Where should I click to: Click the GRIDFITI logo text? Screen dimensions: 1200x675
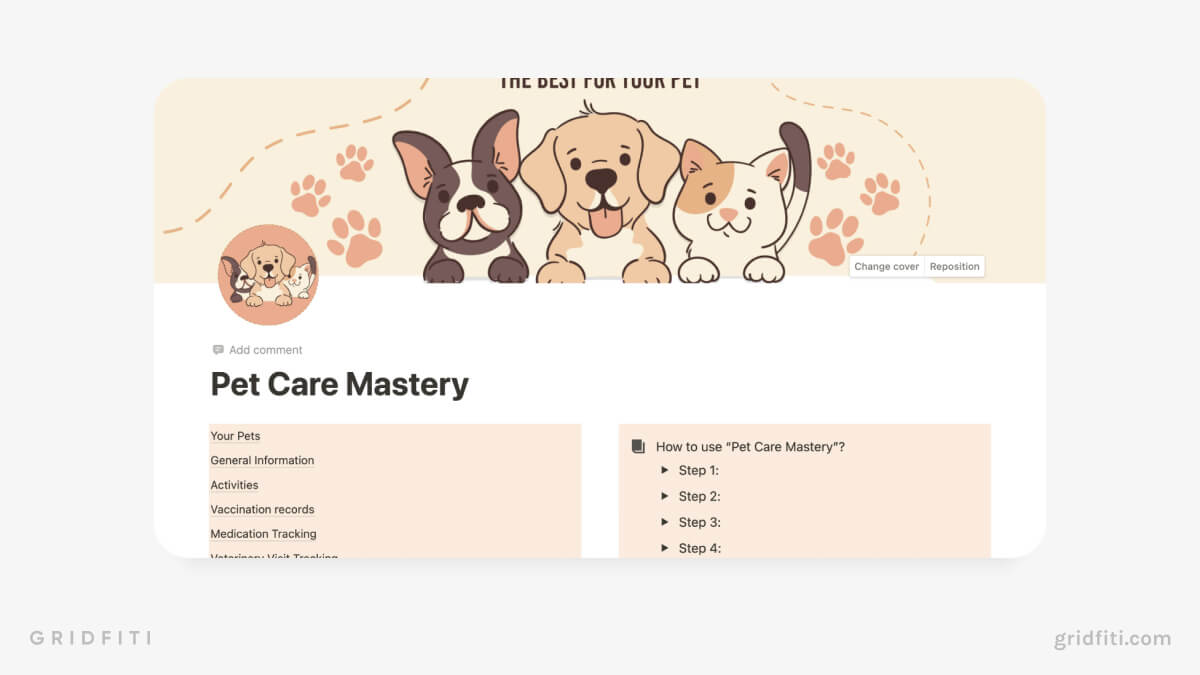tap(90, 637)
